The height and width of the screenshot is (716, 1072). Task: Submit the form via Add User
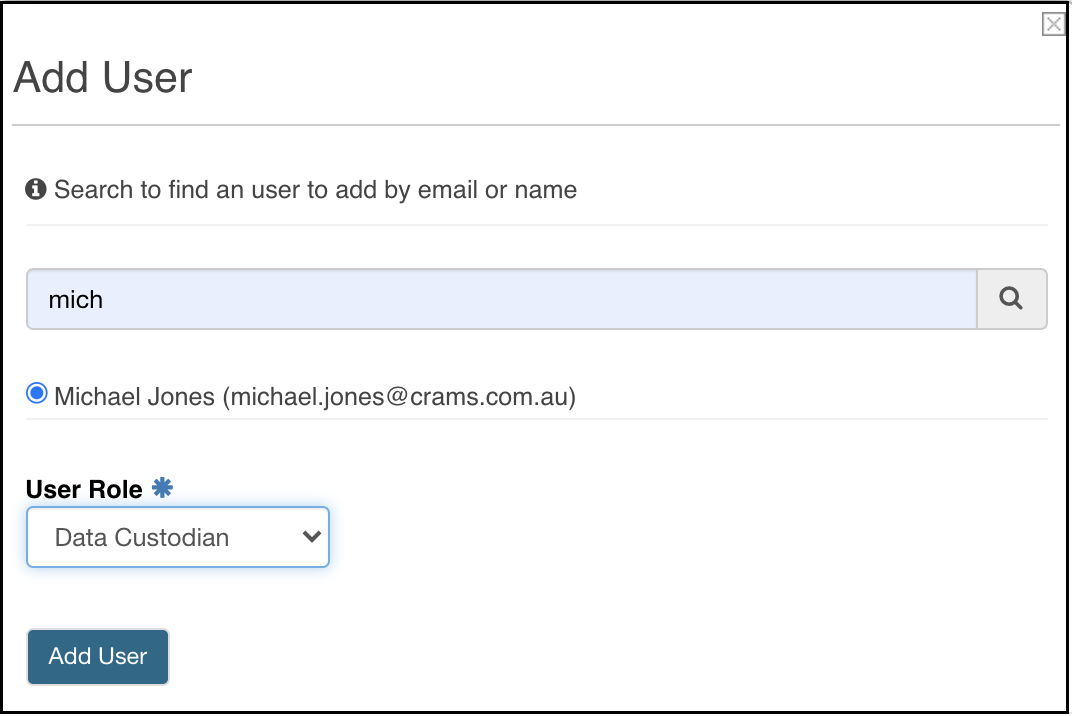(x=98, y=657)
